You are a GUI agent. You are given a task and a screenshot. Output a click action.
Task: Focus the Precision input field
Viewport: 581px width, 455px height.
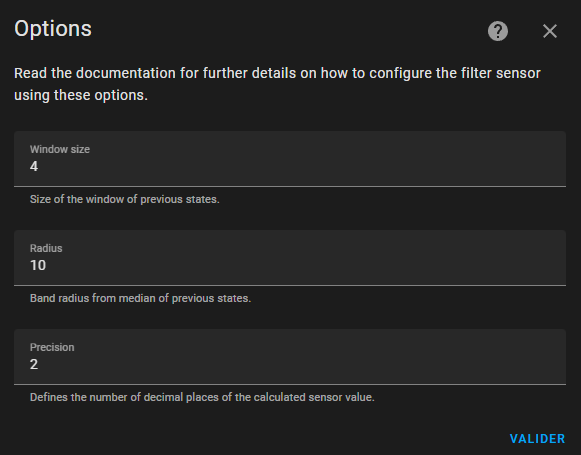290,356
